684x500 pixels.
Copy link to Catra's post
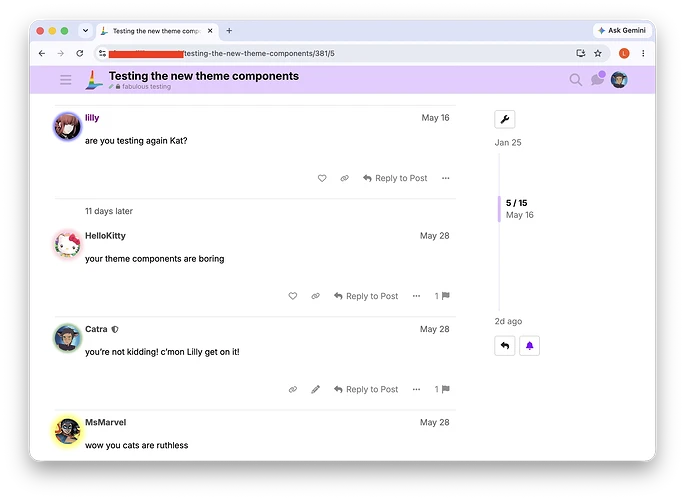click(293, 389)
